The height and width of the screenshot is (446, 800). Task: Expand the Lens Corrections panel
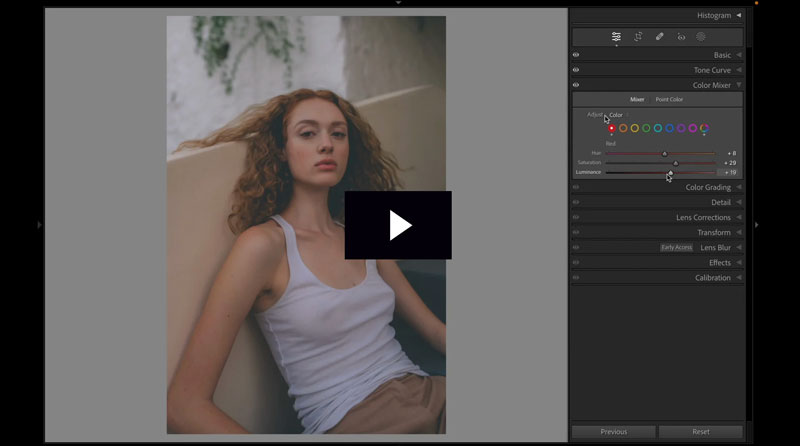(x=703, y=217)
